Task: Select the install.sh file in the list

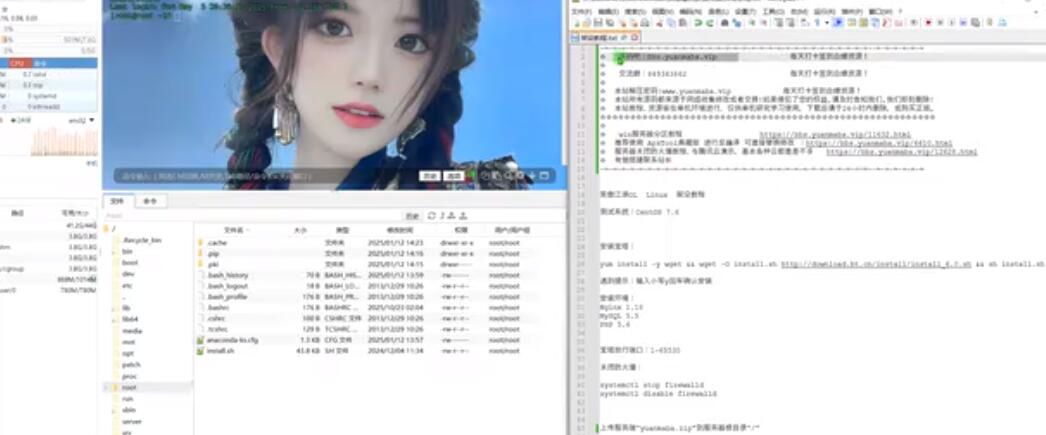Action: 220,351
